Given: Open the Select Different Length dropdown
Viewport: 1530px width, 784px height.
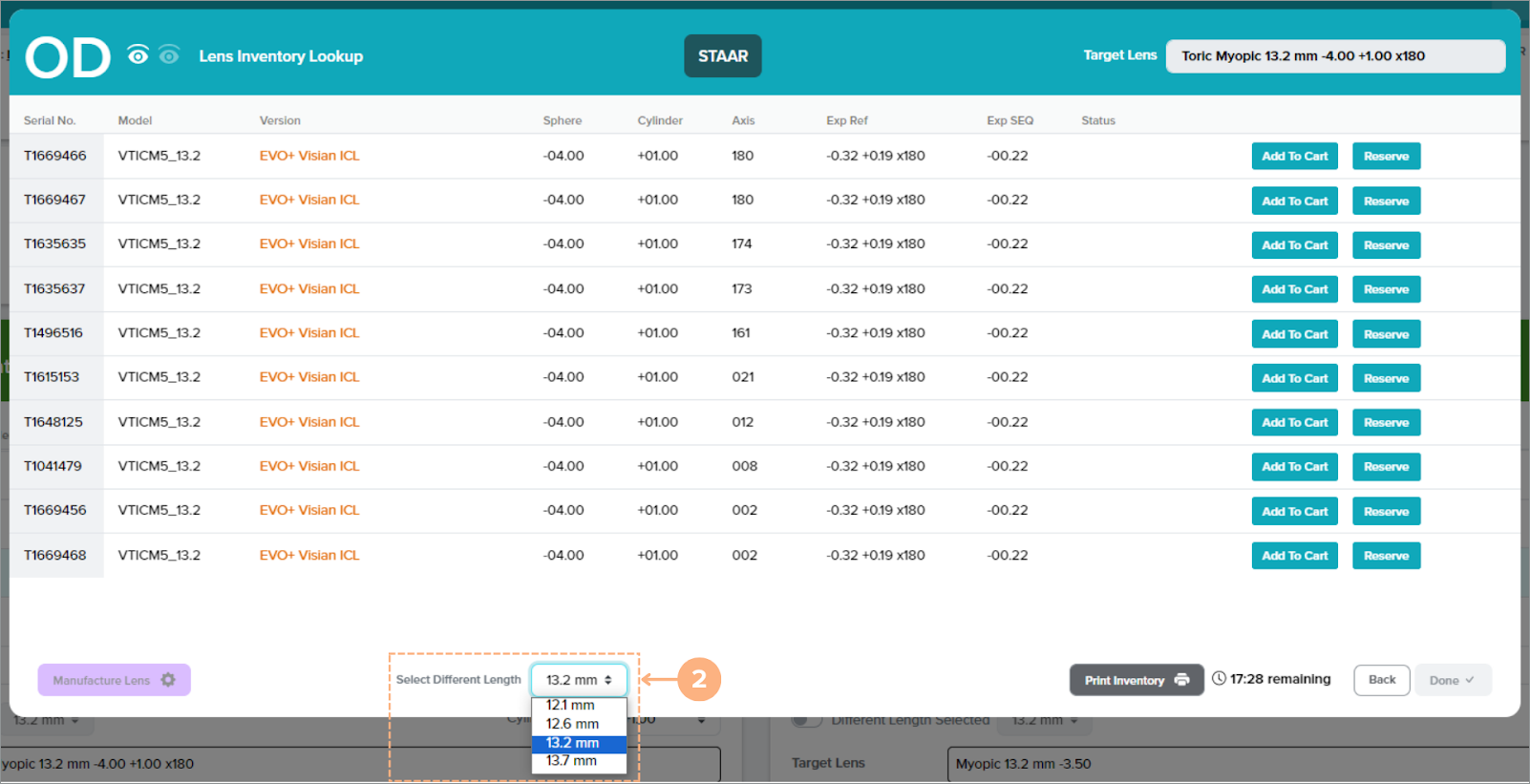Looking at the screenshot, I should pyautogui.click(x=579, y=680).
